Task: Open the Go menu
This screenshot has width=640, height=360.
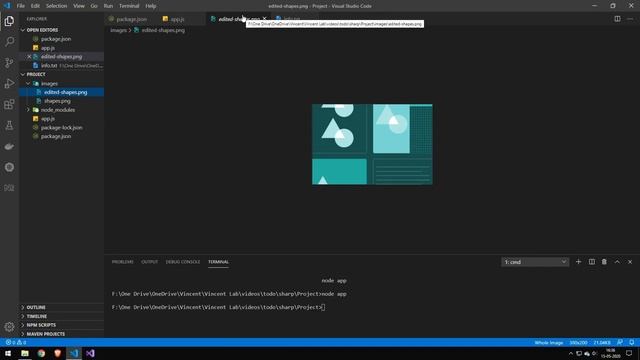Action: (x=94, y=6)
